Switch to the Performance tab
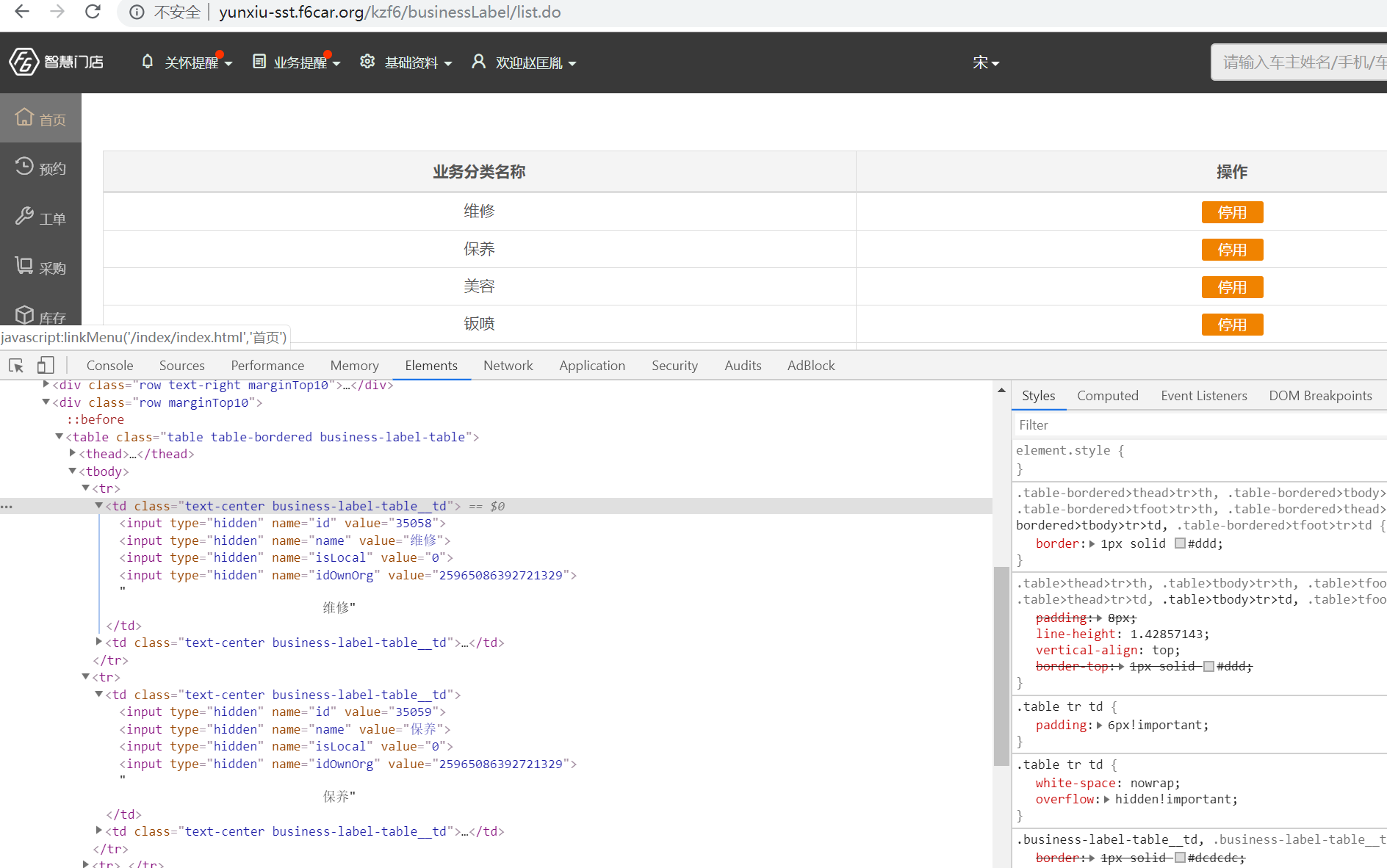 pyautogui.click(x=267, y=365)
